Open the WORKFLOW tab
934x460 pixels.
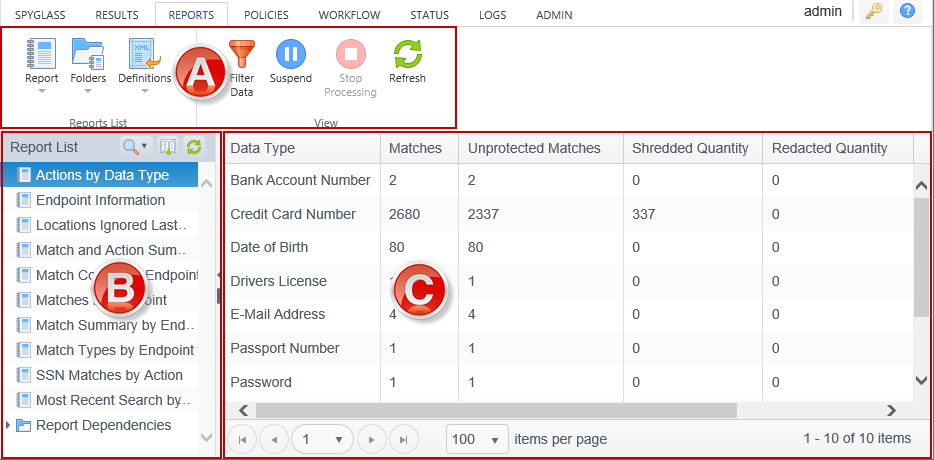click(349, 15)
